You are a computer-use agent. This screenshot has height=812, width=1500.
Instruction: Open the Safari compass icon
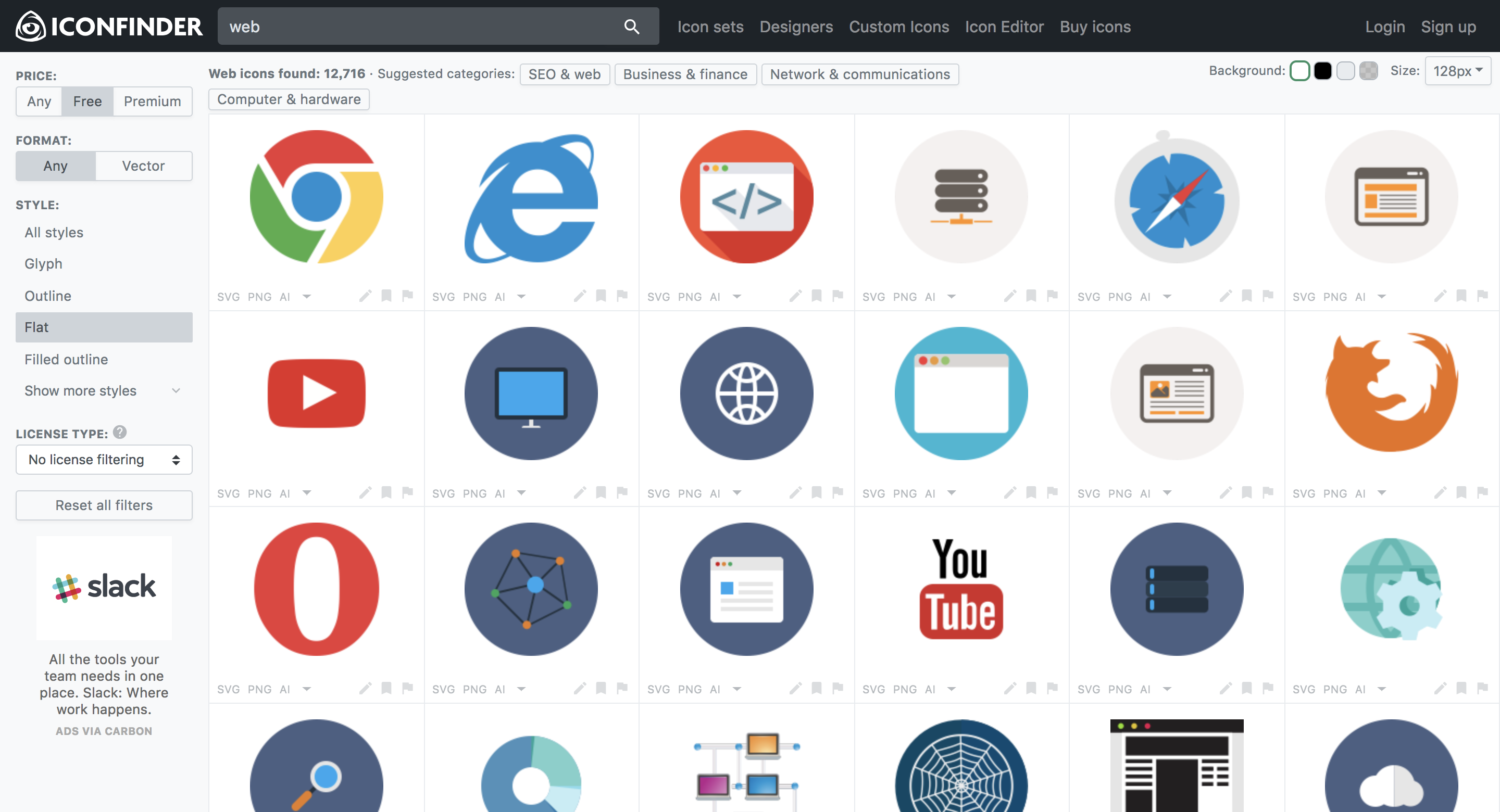point(1177,197)
